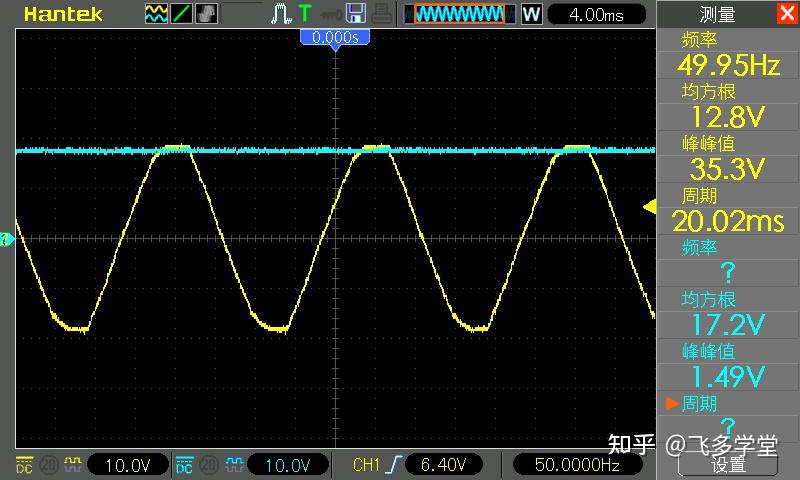The image size is (800, 480).
Task: Click the Hantek logo
Action: click(x=63, y=14)
